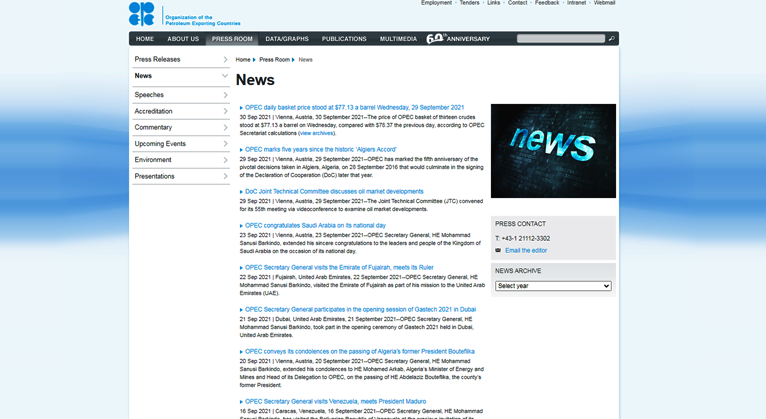
Task: Select Speeches in the sidebar
Action: point(149,95)
